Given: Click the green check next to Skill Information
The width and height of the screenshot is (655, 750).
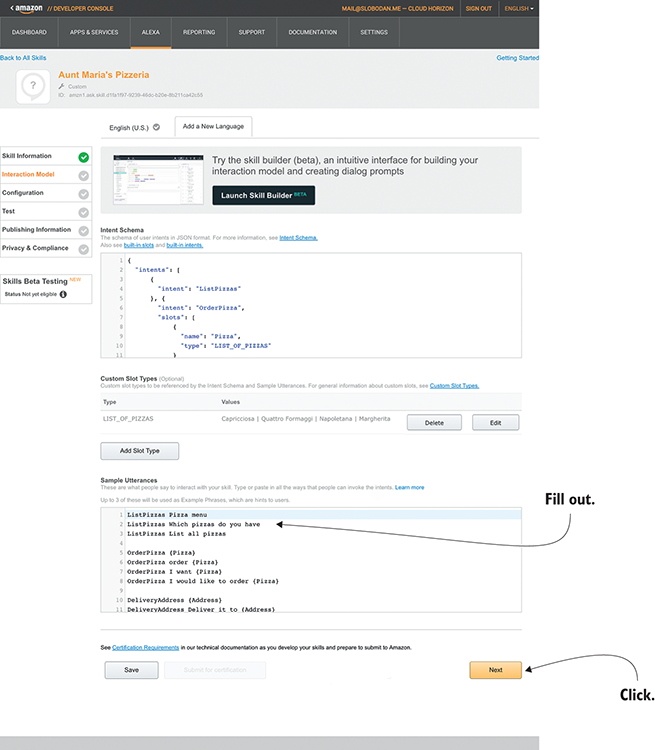Looking at the screenshot, I should (83, 157).
